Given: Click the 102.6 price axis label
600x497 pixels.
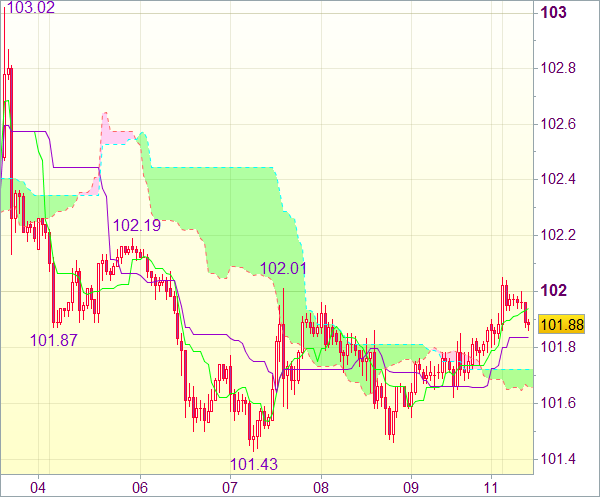Looking at the screenshot, I should (558, 124).
